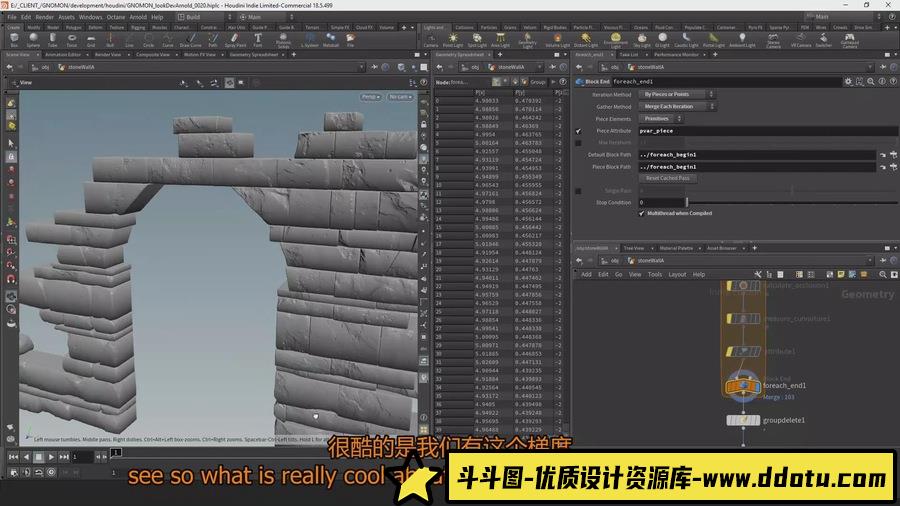Toggle the Single Pass checkbox
This screenshot has height=506, width=900.
point(578,190)
